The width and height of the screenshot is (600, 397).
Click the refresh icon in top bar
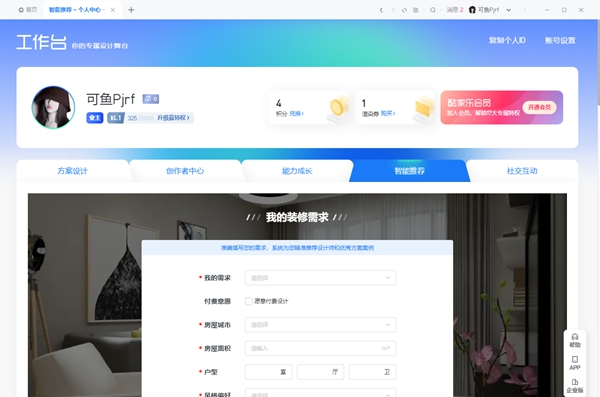coord(404,10)
